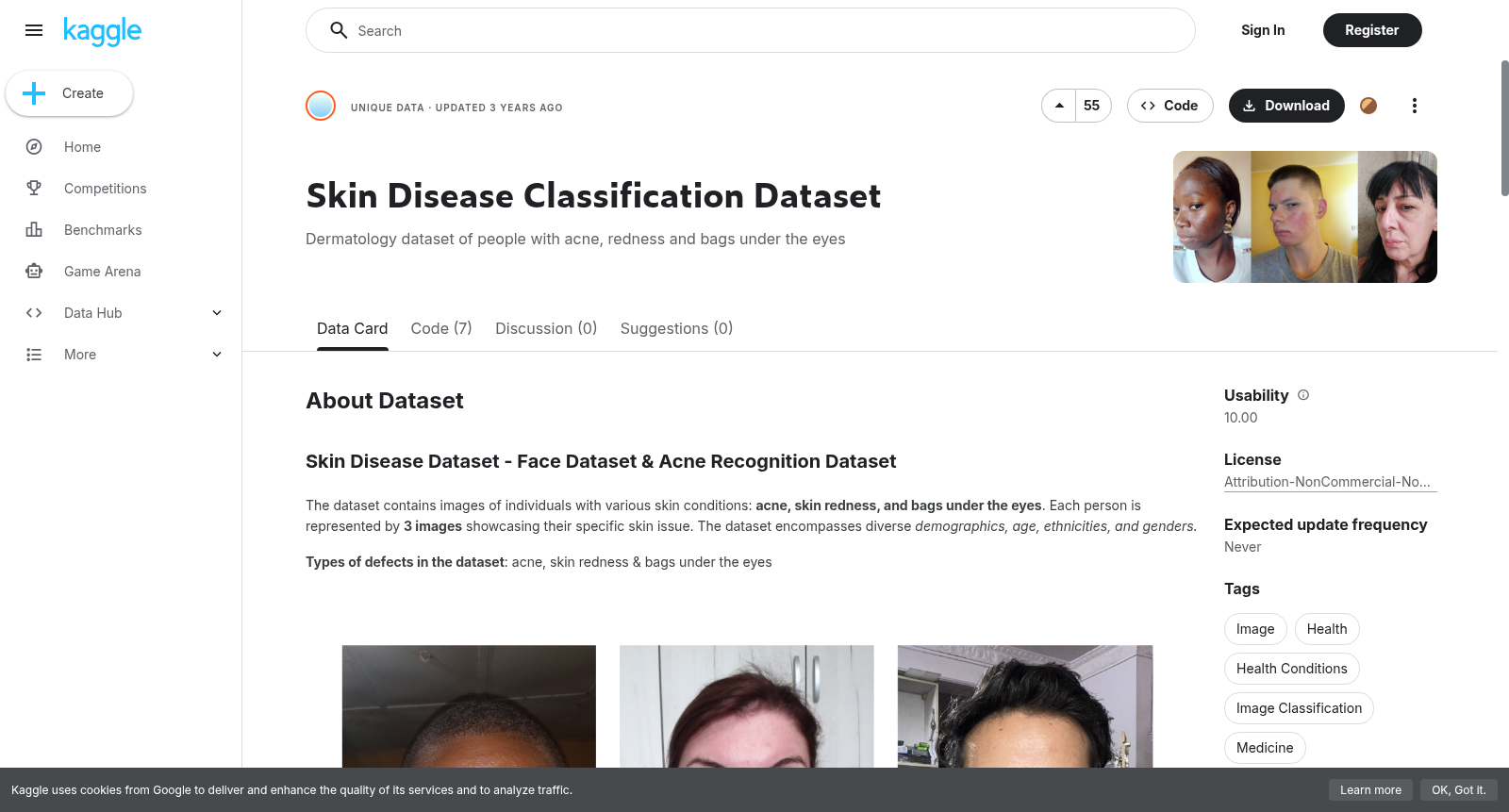Click the Skin Disease Classification Dataset title

click(x=593, y=196)
